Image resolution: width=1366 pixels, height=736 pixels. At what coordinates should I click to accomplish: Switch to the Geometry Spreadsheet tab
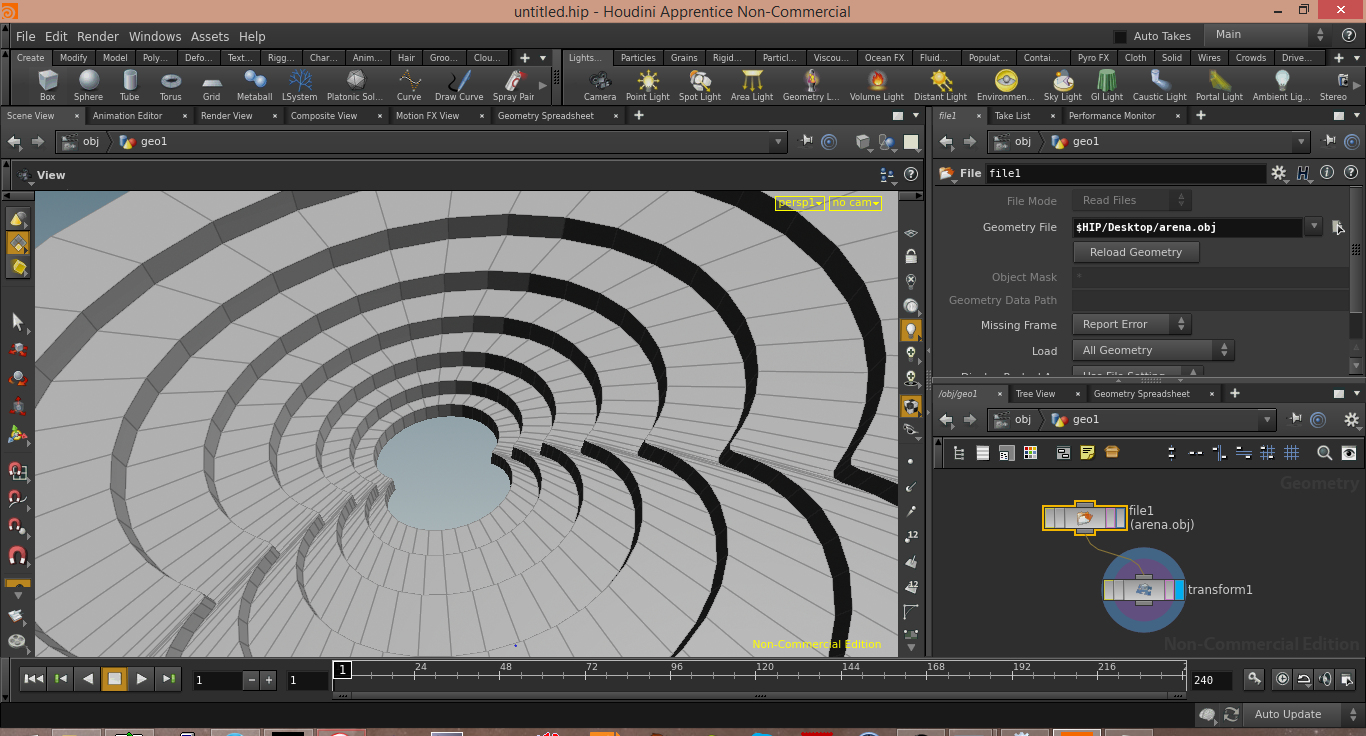545,116
